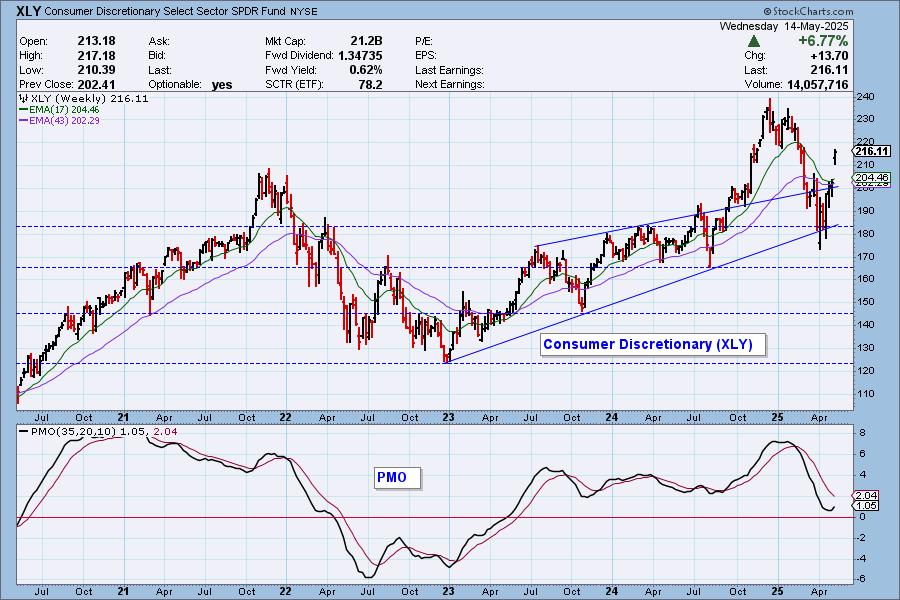Click the Last value 216.11 in the header
The height and width of the screenshot is (600, 900).
click(829, 70)
